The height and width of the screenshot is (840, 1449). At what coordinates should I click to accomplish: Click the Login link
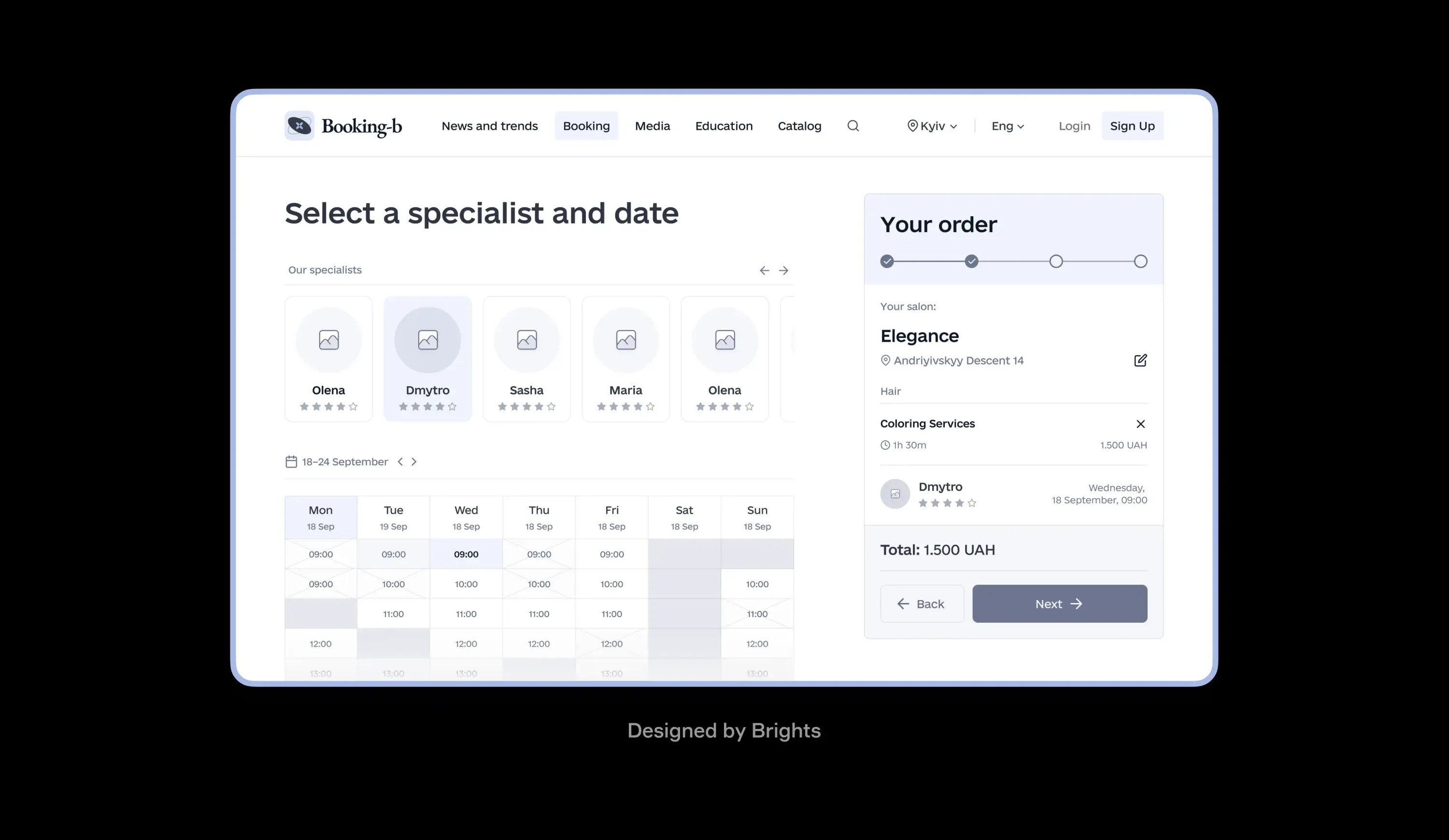1075,126
